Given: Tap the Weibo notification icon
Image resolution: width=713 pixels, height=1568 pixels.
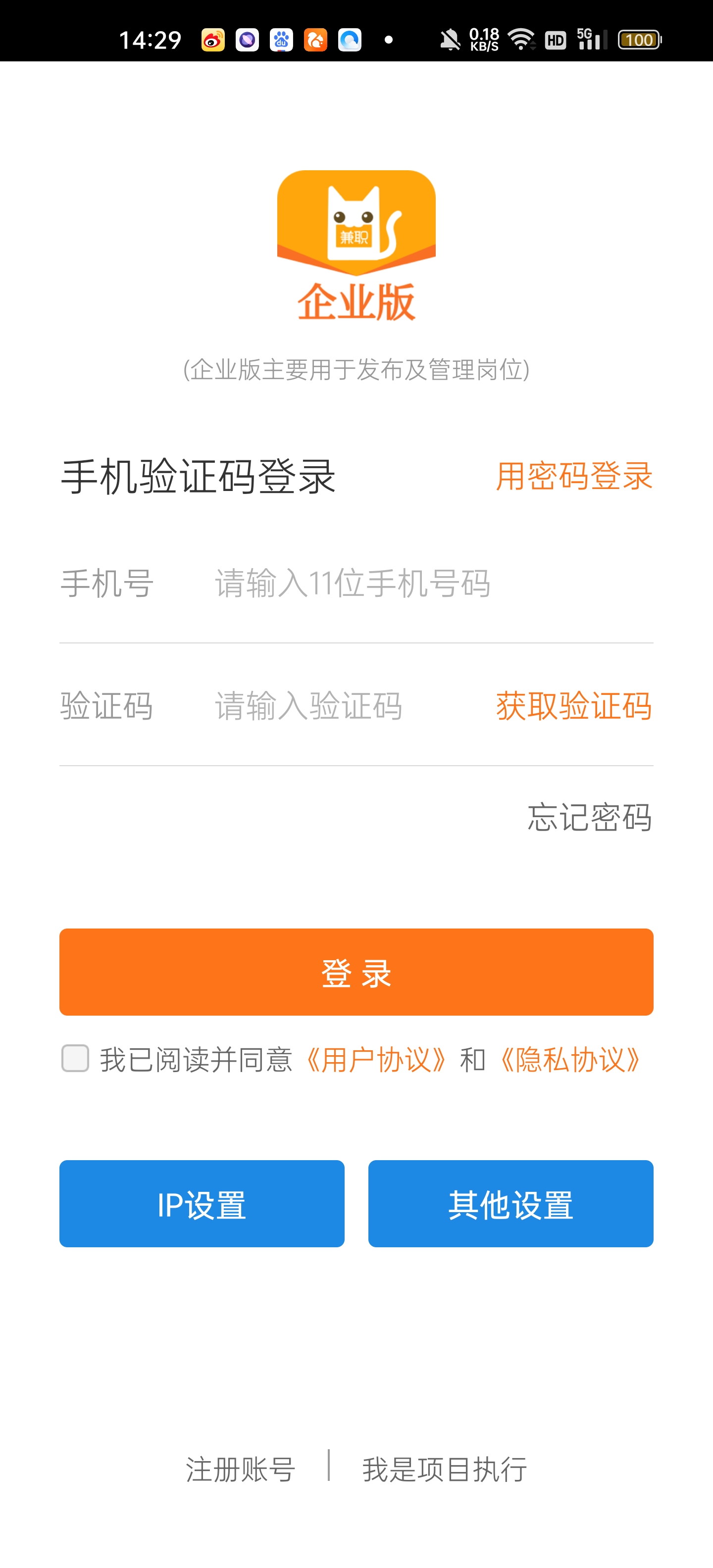Looking at the screenshot, I should click(x=213, y=40).
